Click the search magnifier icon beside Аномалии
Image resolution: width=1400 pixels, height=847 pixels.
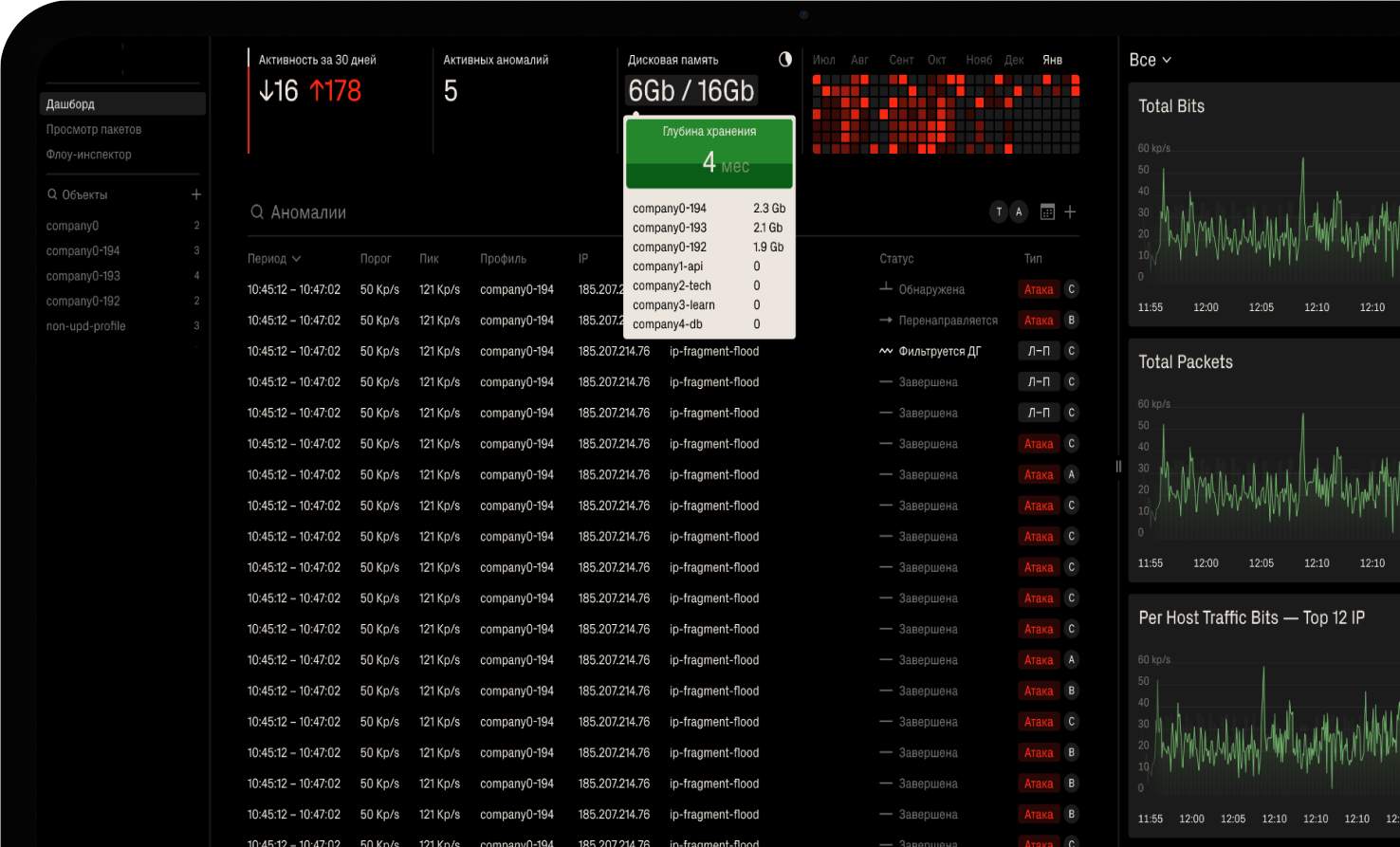(x=257, y=212)
